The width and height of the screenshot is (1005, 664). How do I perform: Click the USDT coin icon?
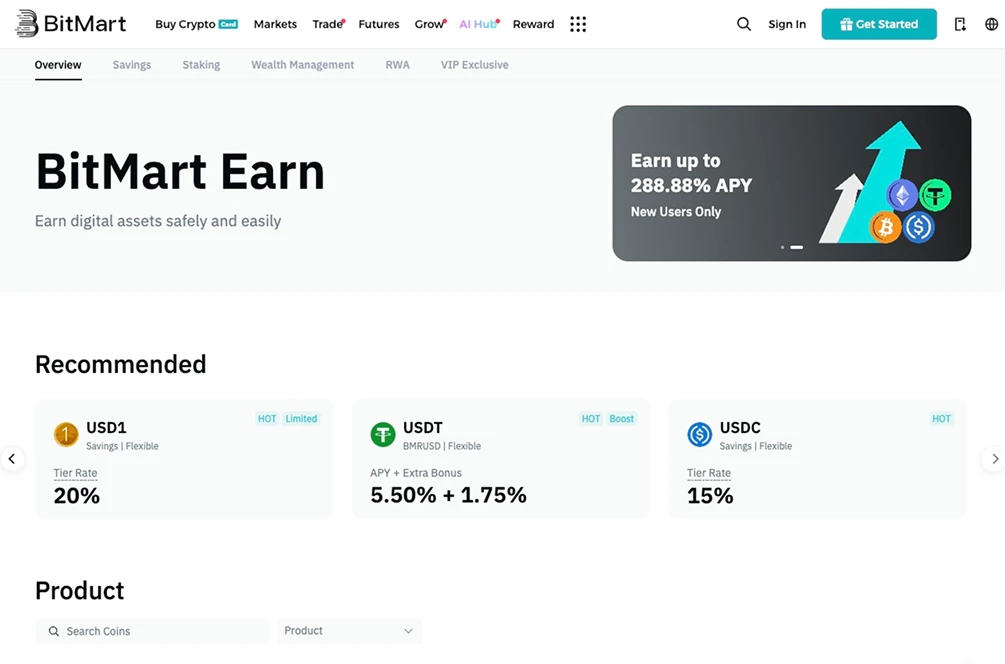pos(383,435)
